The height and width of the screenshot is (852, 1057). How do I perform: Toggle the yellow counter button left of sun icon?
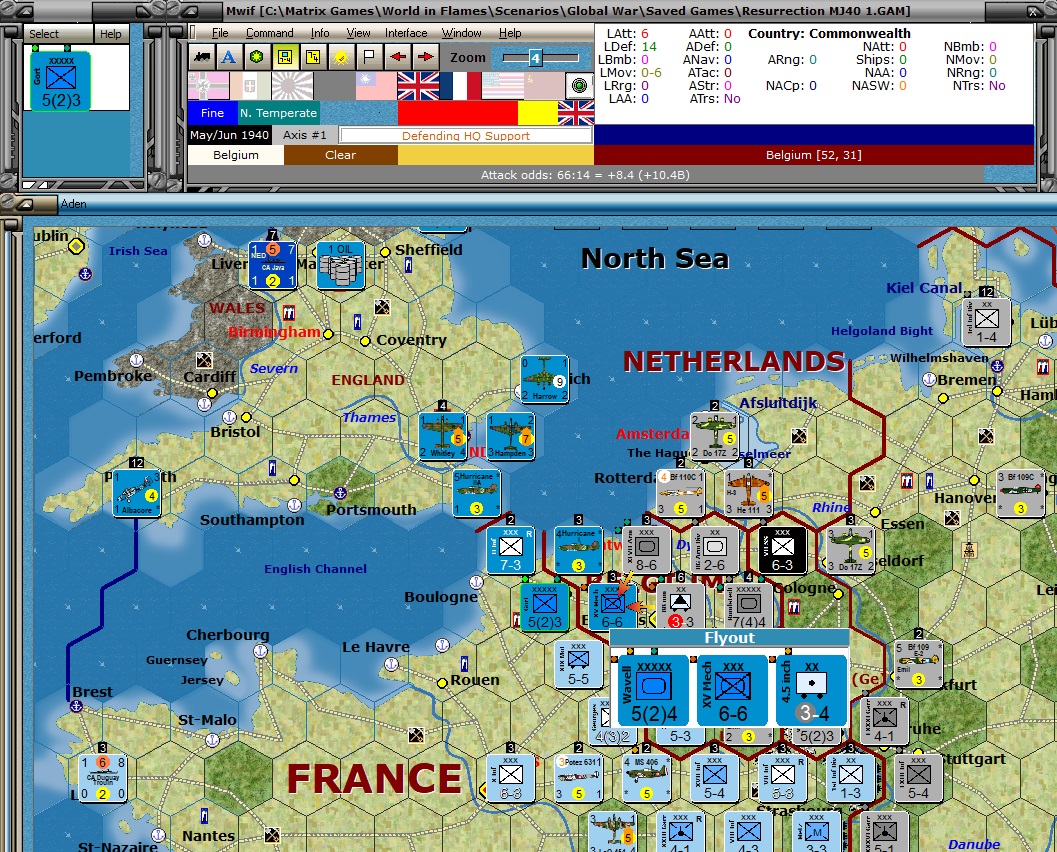point(313,57)
